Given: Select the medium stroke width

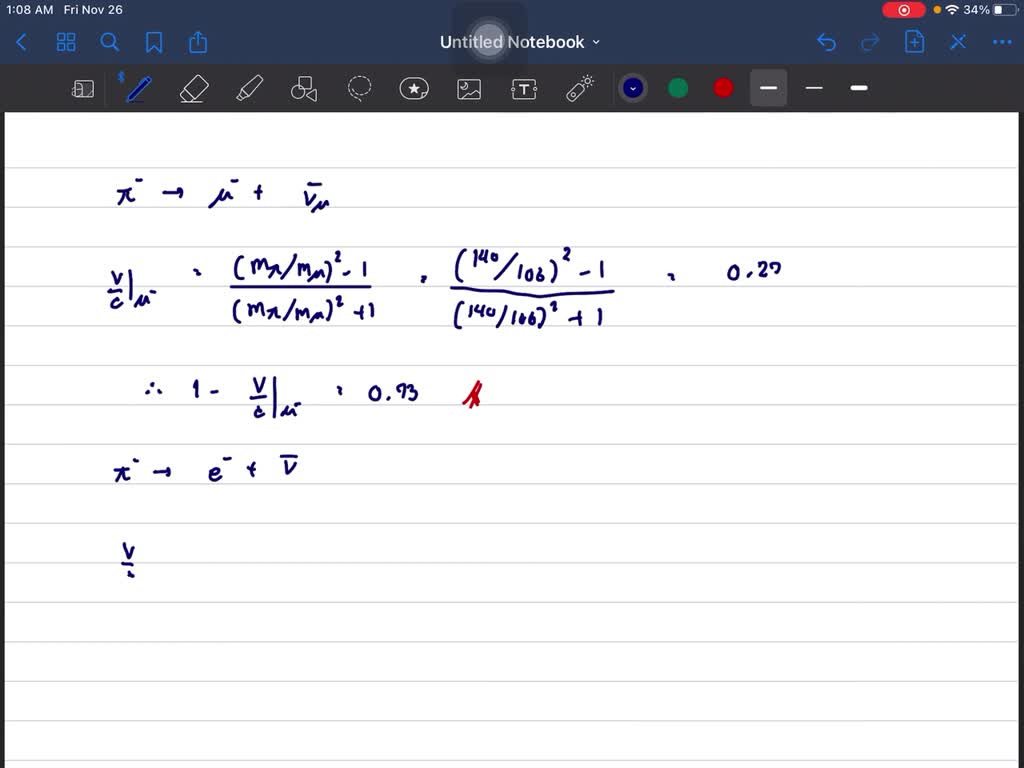Looking at the screenshot, I should pos(768,88).
